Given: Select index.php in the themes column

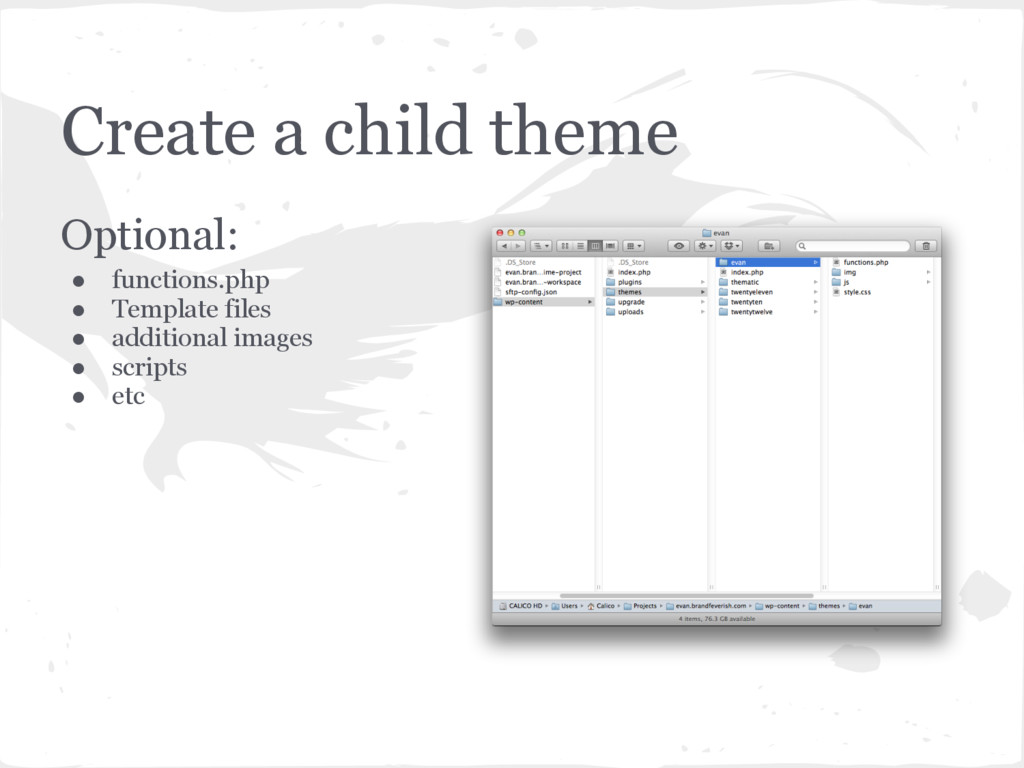Looking at the screenshot, I should [x=768, y=272].
